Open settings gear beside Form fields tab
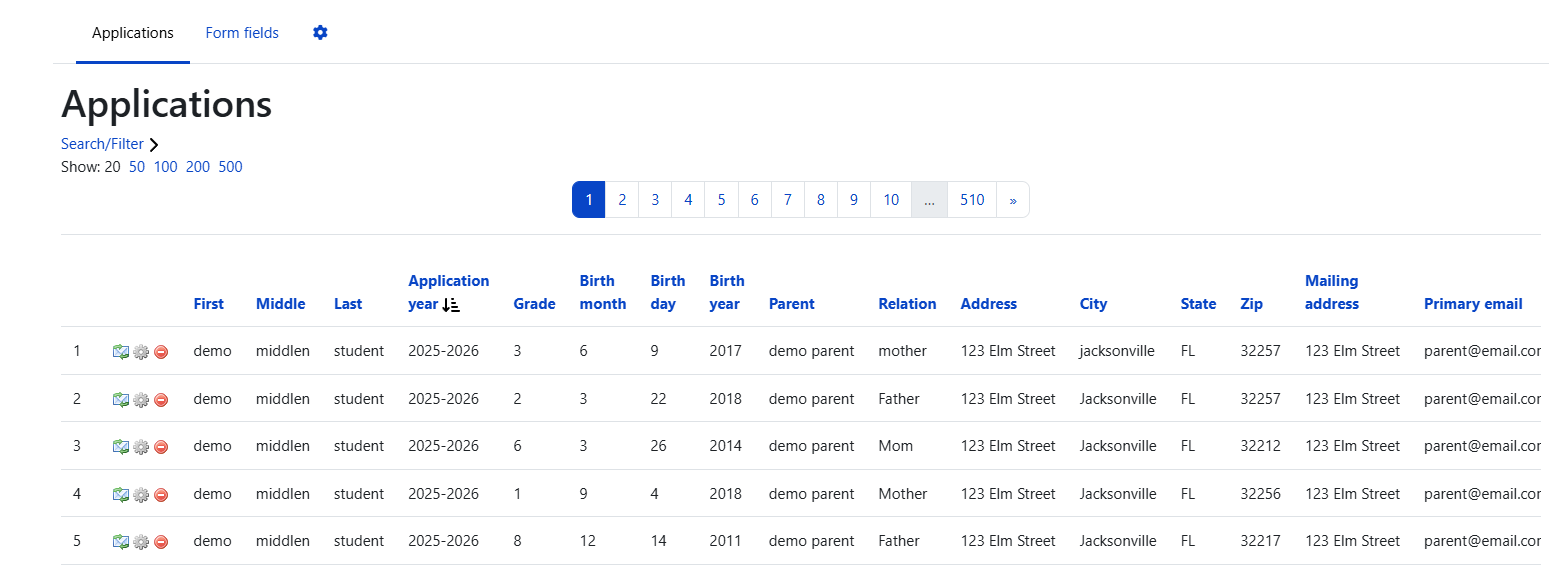 [x=320, y=33]
